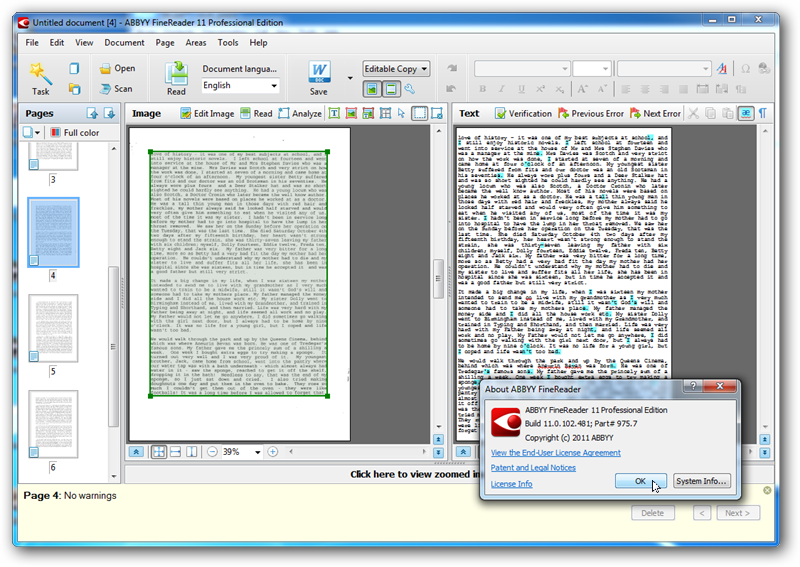
Task: Click the System Info... button
Action: click(702, 481)
